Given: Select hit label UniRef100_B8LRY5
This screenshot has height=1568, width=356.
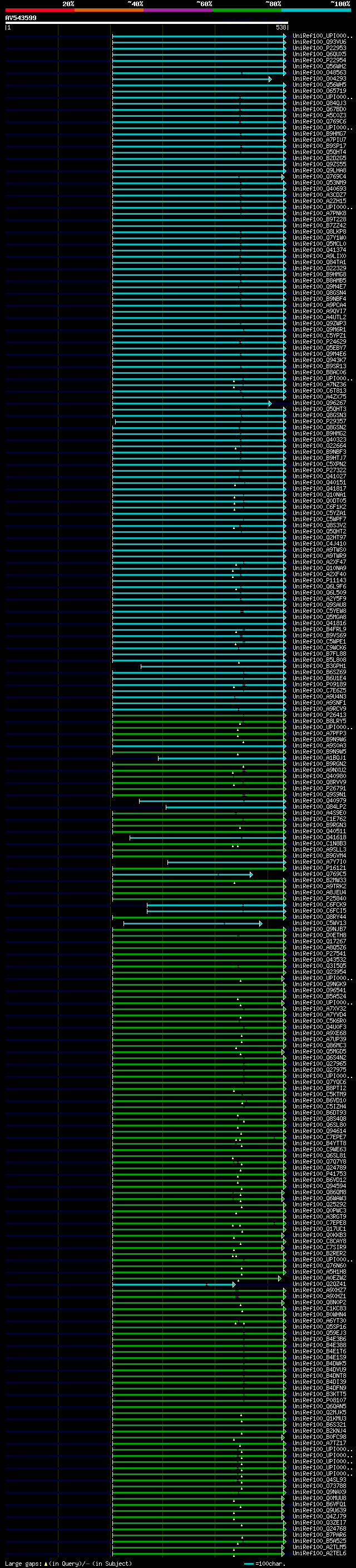Looking at the screenshot, I should pos(319,721).
